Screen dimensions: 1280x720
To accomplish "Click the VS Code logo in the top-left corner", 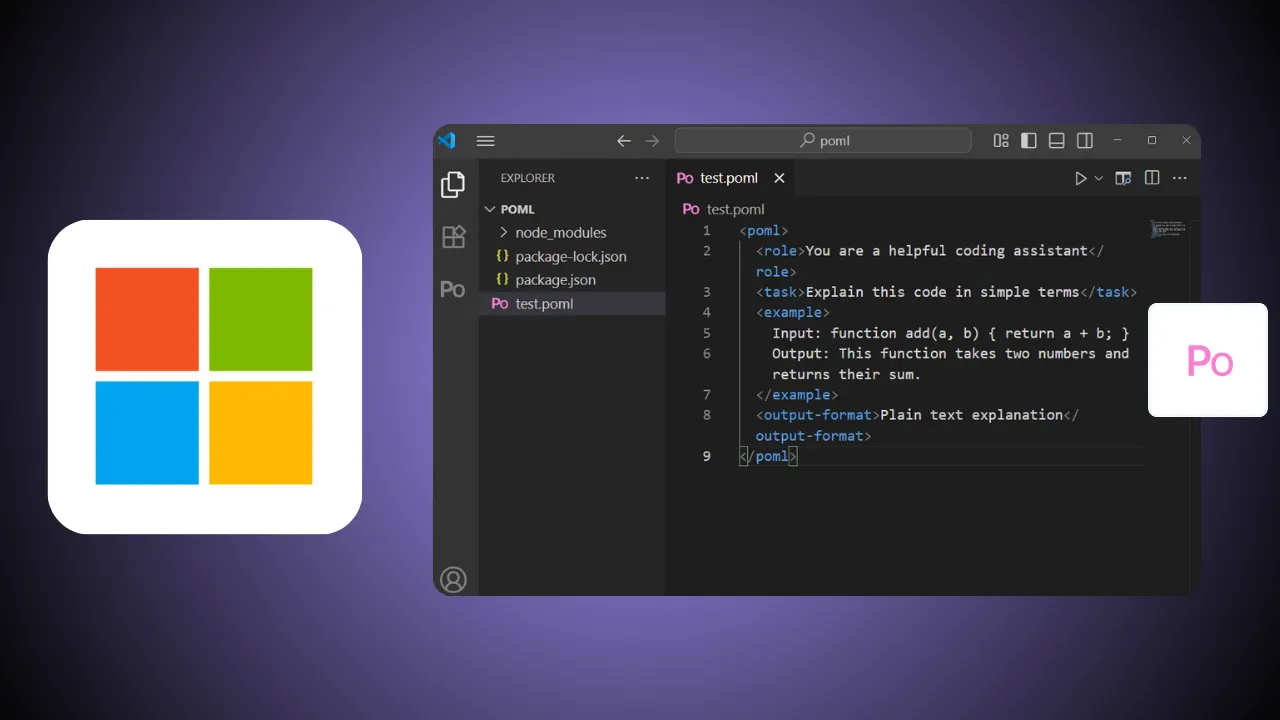I will (x=447, y=141).
